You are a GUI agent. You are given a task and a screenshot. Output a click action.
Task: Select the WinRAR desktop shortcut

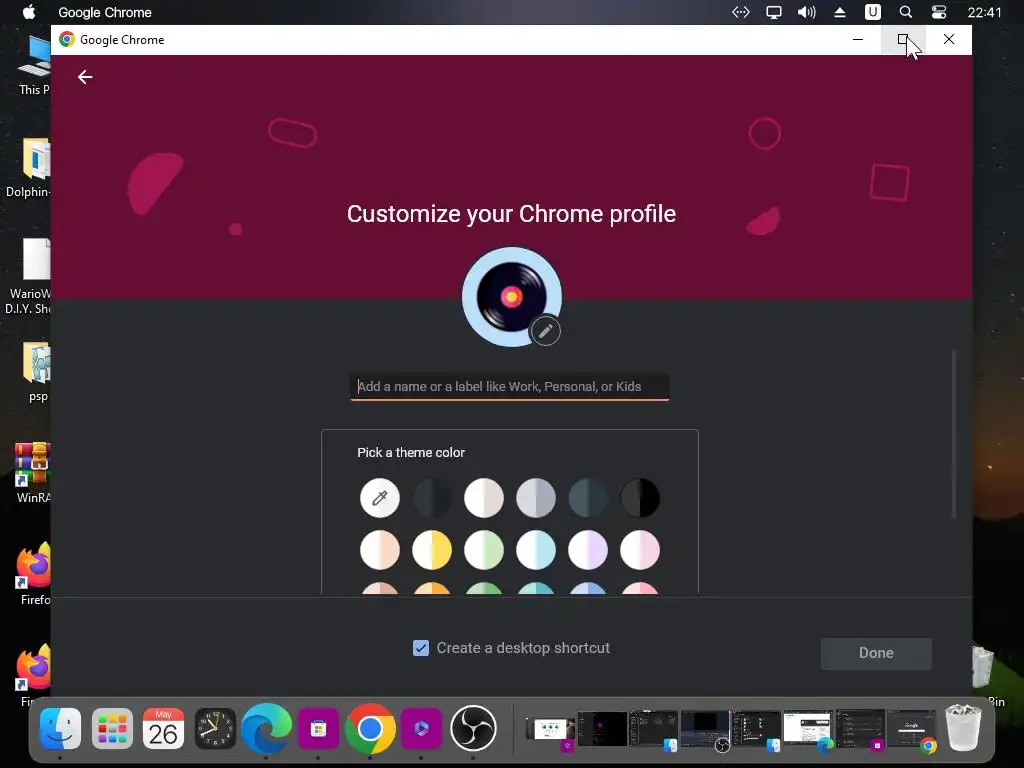[x=33, y=473]
